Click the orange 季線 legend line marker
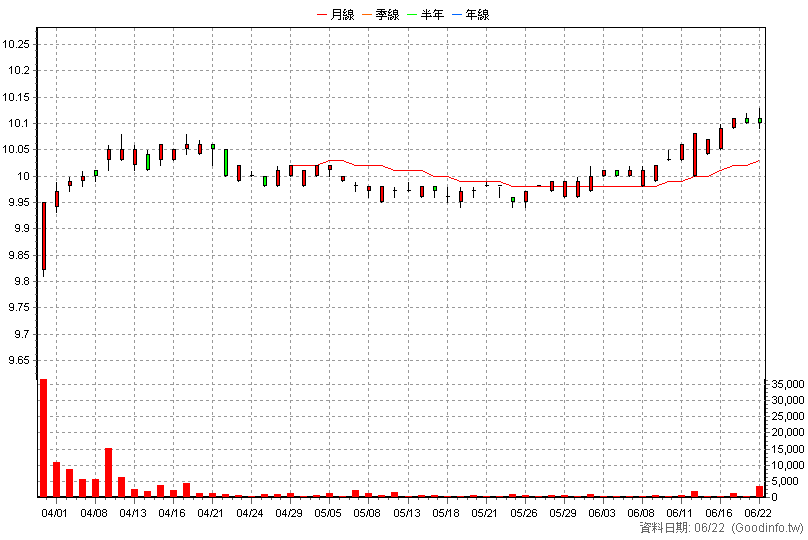808x540 pixels. click(x=367, y=15)
